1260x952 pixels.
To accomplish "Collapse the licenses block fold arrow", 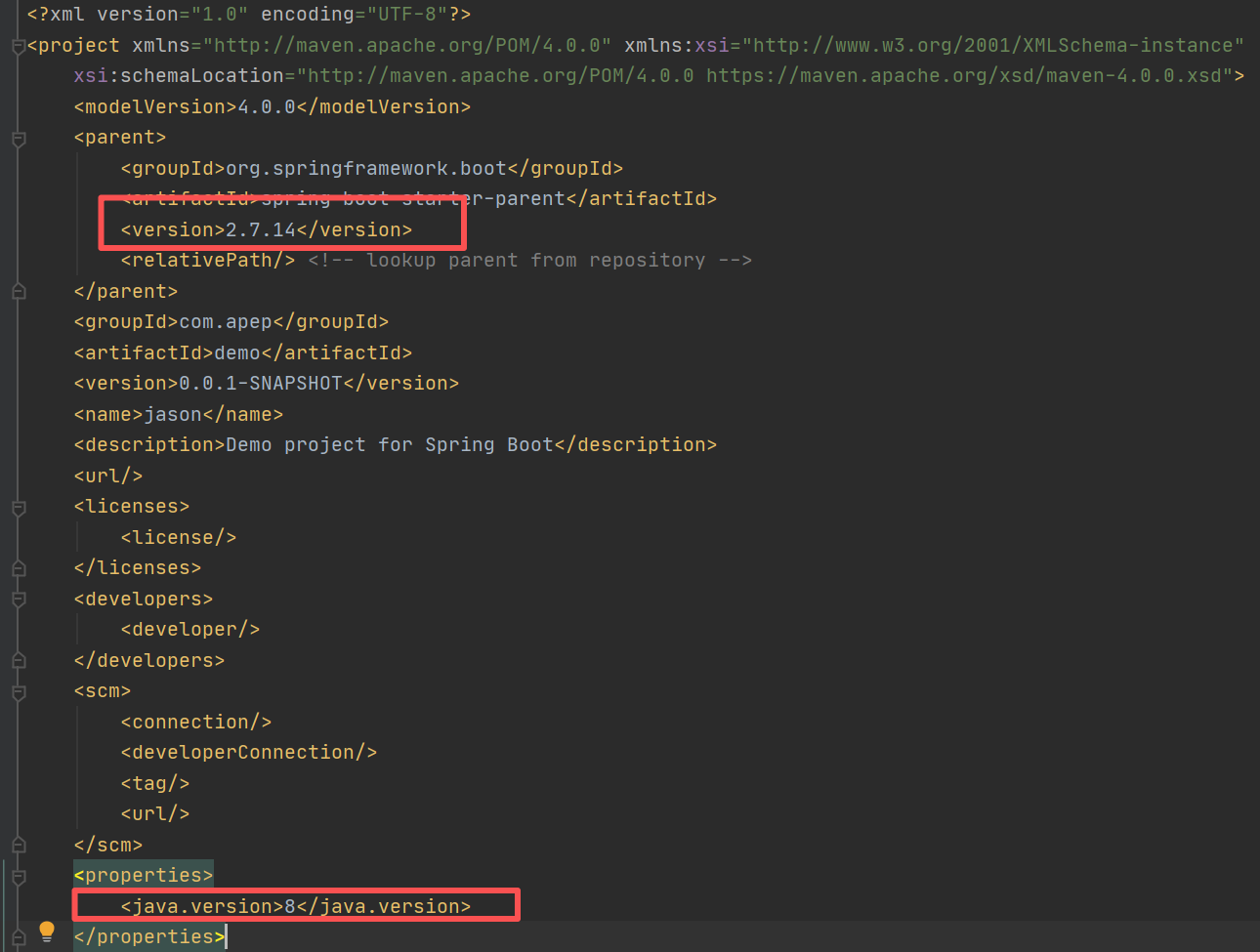I will click(18, 506).
